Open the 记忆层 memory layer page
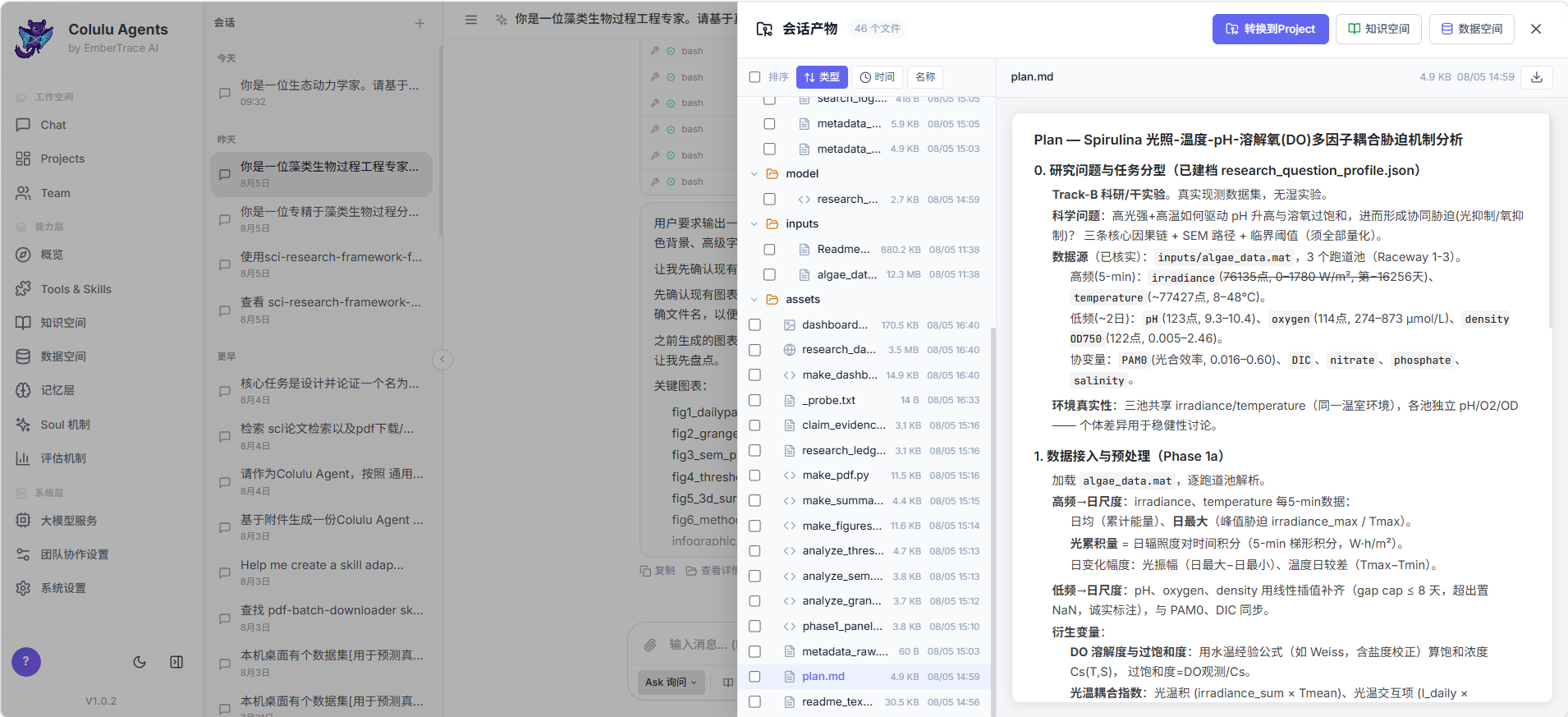This screenshot has height=717, width=1568. point(57,390)
